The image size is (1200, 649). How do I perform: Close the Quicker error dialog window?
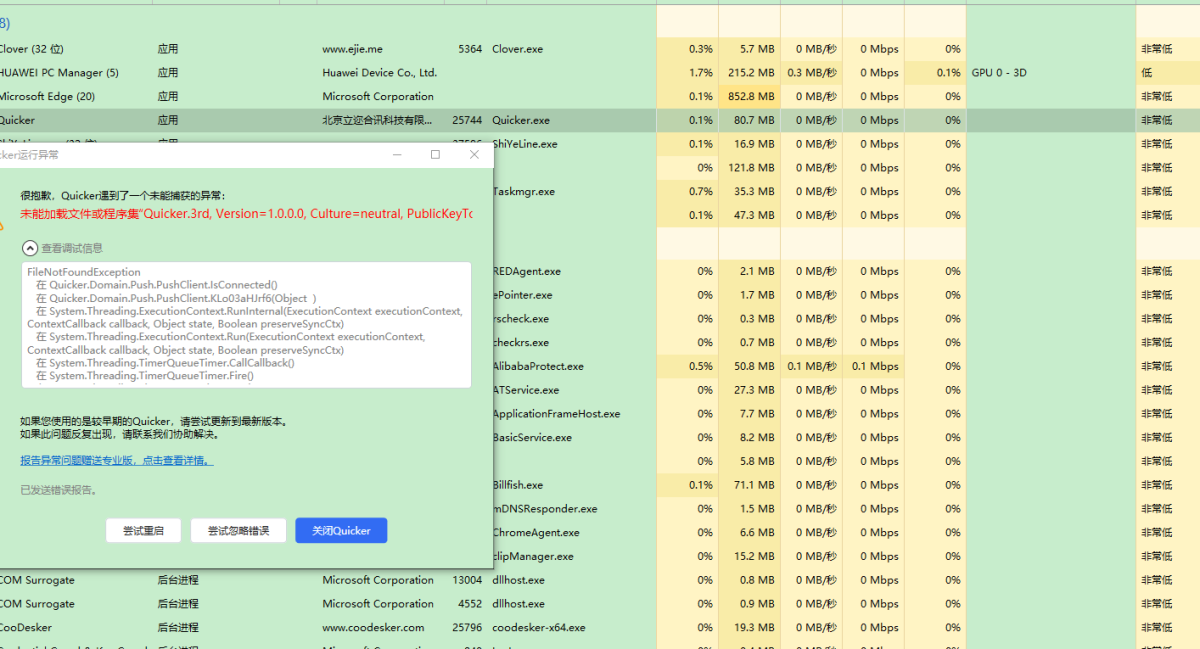[474, 155]
